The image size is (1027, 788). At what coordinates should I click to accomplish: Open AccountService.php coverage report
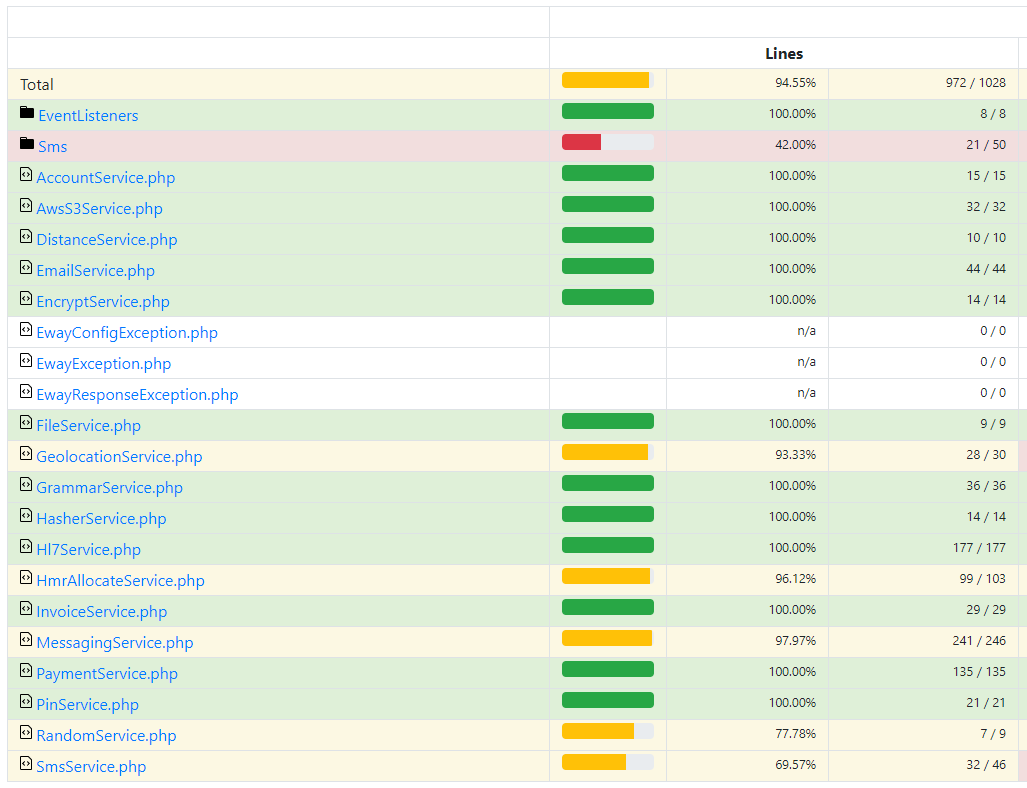click(x=105, y=178)
